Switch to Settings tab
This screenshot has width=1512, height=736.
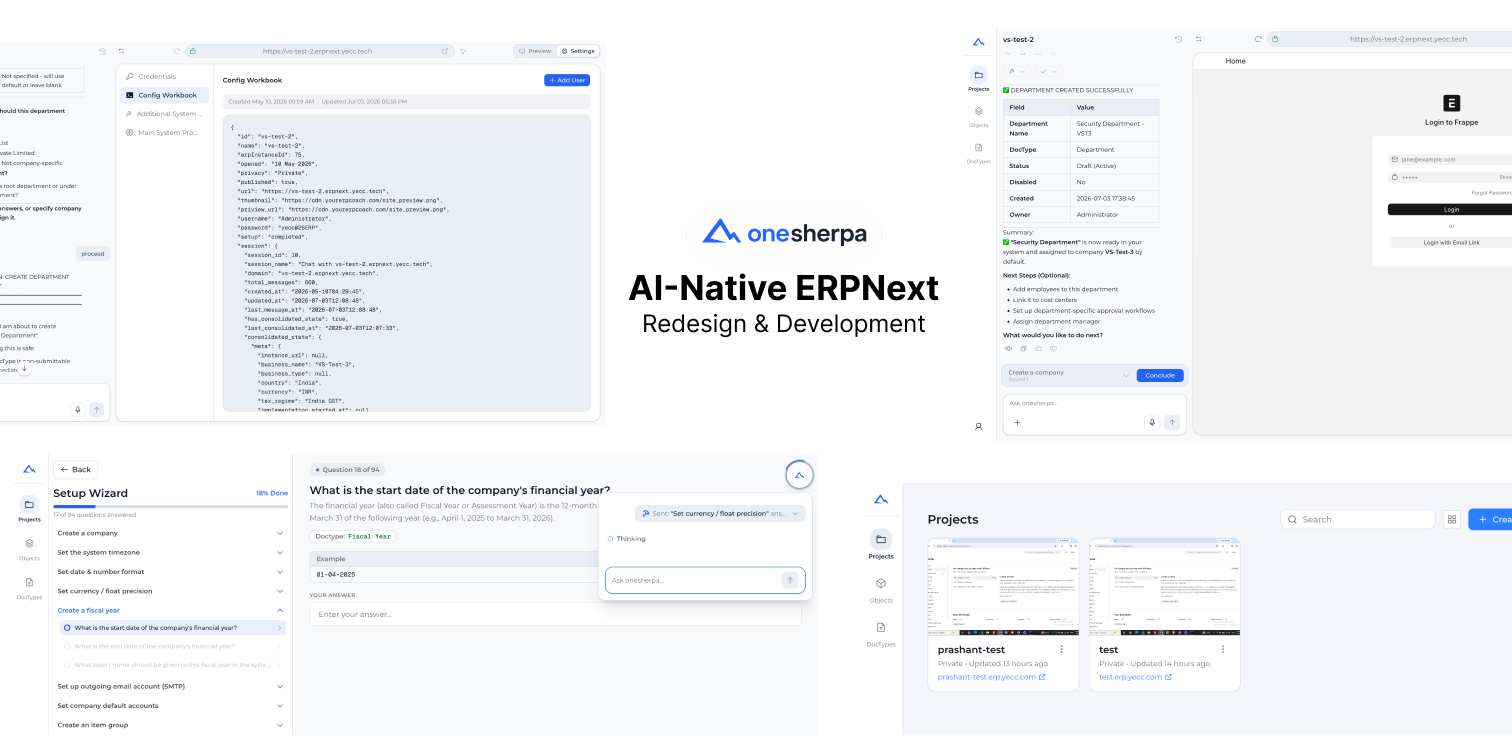coord(577,51)
